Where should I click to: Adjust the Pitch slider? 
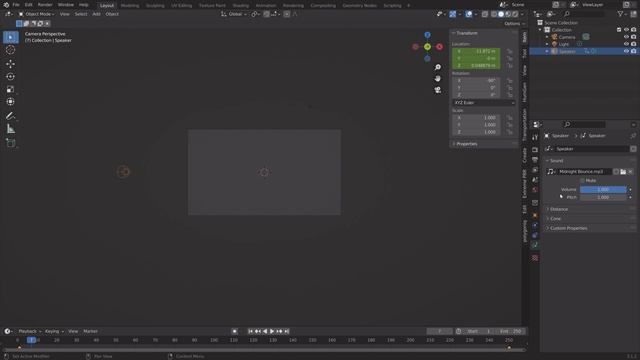coord(603,197)
